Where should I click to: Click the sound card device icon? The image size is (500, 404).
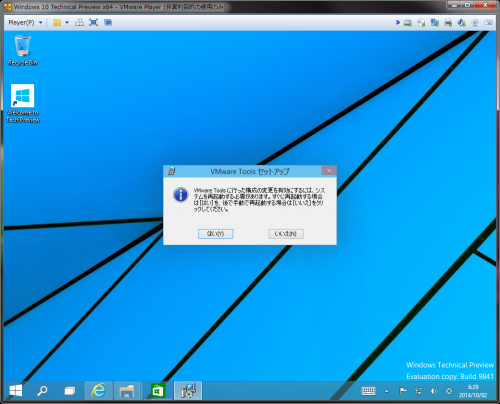(461, 23)
